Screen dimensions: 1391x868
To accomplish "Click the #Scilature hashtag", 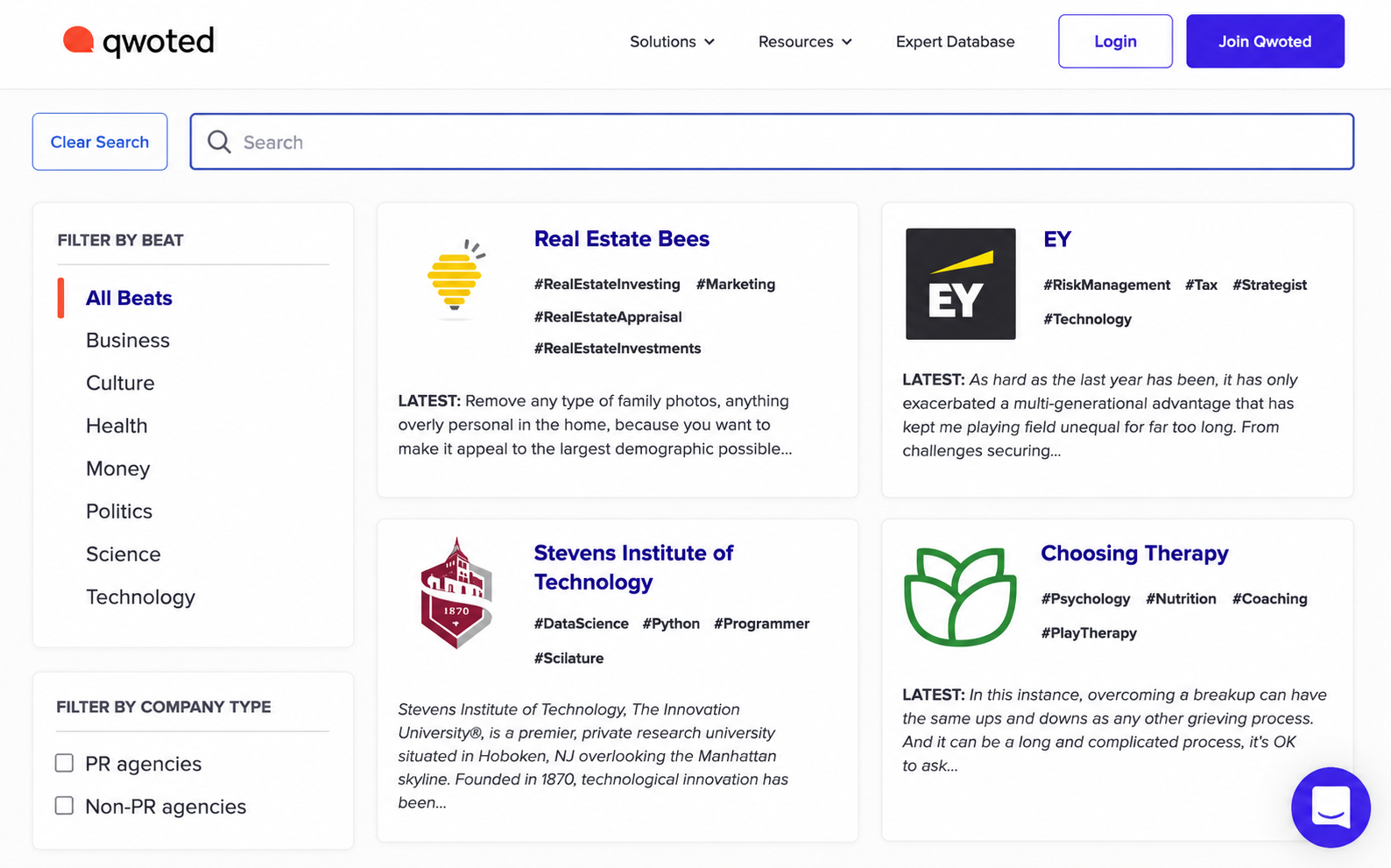I will click(x=568, y=658).
